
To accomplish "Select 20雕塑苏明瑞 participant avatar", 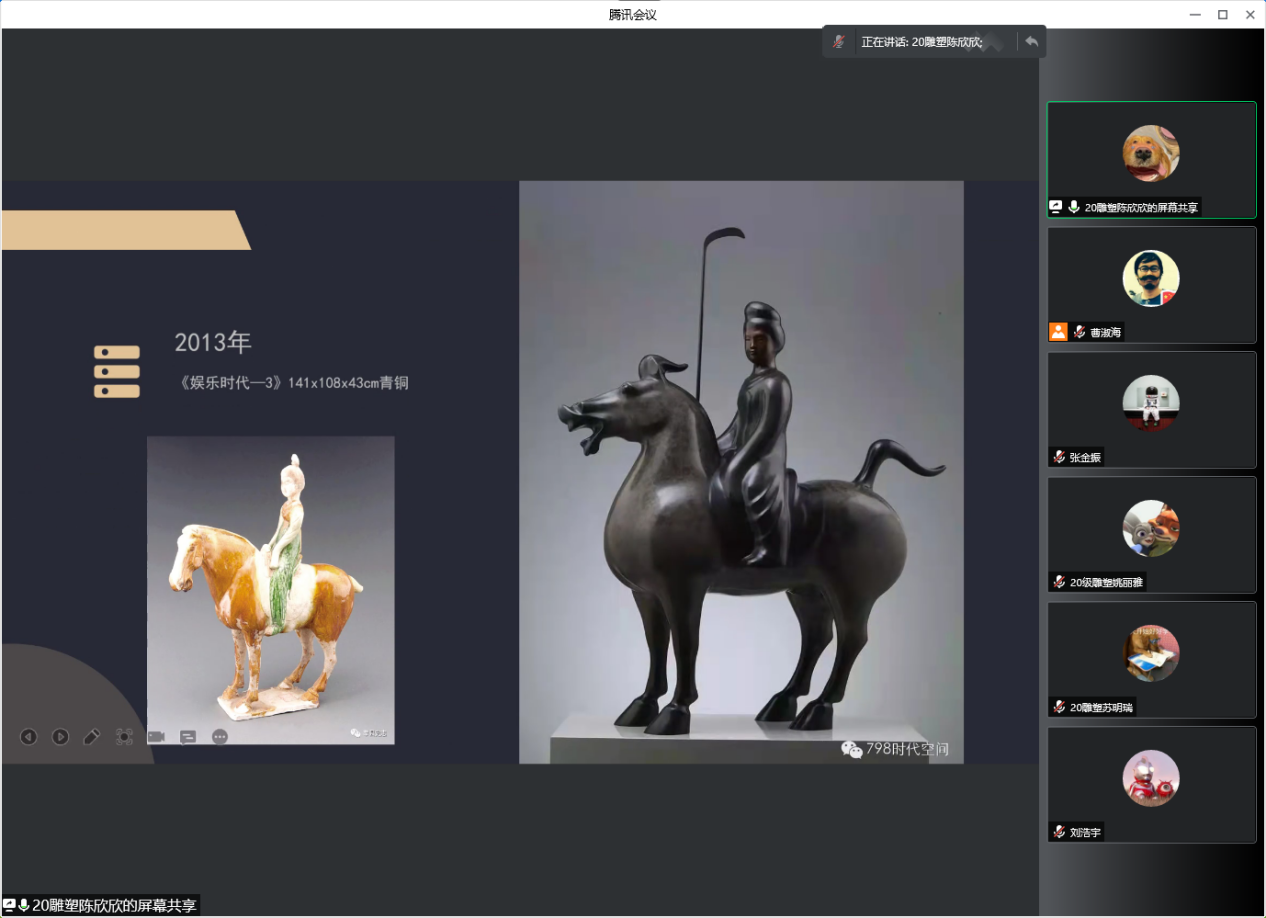I will point(1151,653).
